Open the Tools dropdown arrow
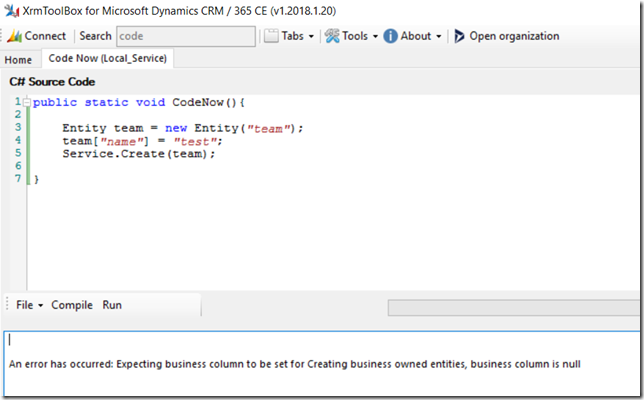 coord(375,37)
